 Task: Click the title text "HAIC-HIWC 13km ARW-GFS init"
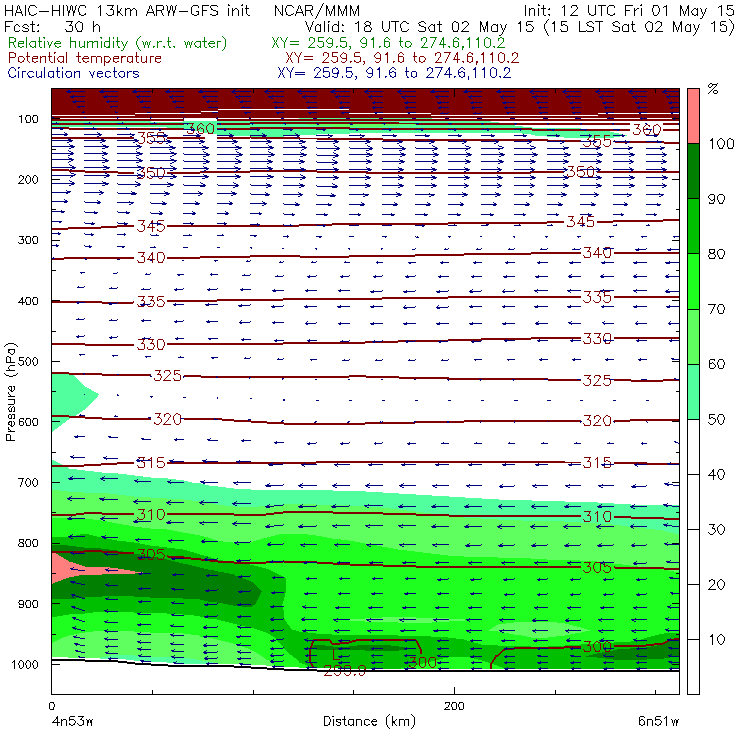click(x=126, y=10)
